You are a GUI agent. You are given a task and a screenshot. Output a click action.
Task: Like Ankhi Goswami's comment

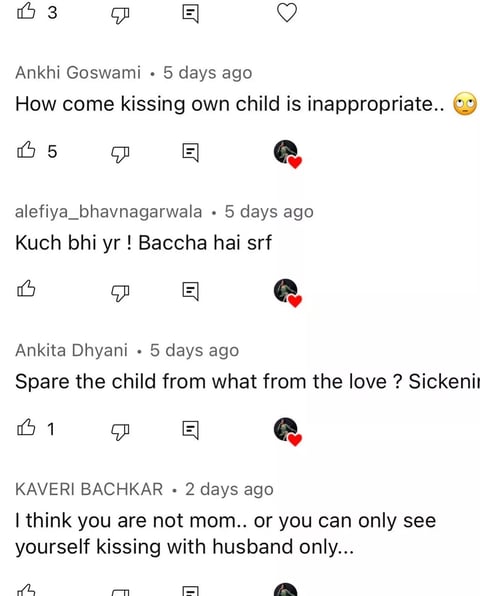(26, 150)
